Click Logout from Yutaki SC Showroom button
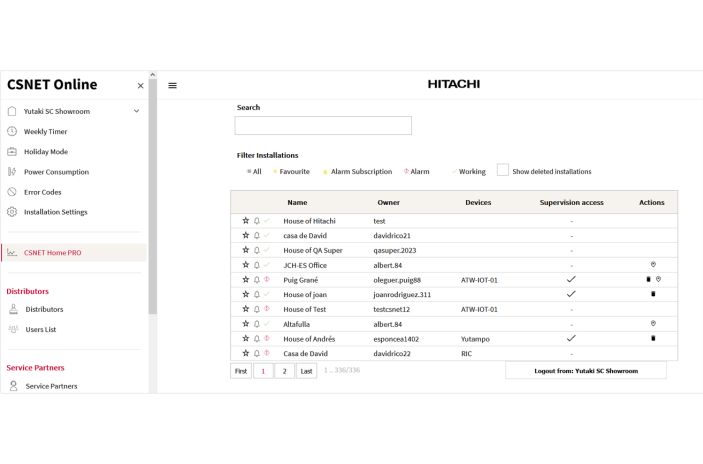This screenshot has width=703, height=464. (585, 370)
